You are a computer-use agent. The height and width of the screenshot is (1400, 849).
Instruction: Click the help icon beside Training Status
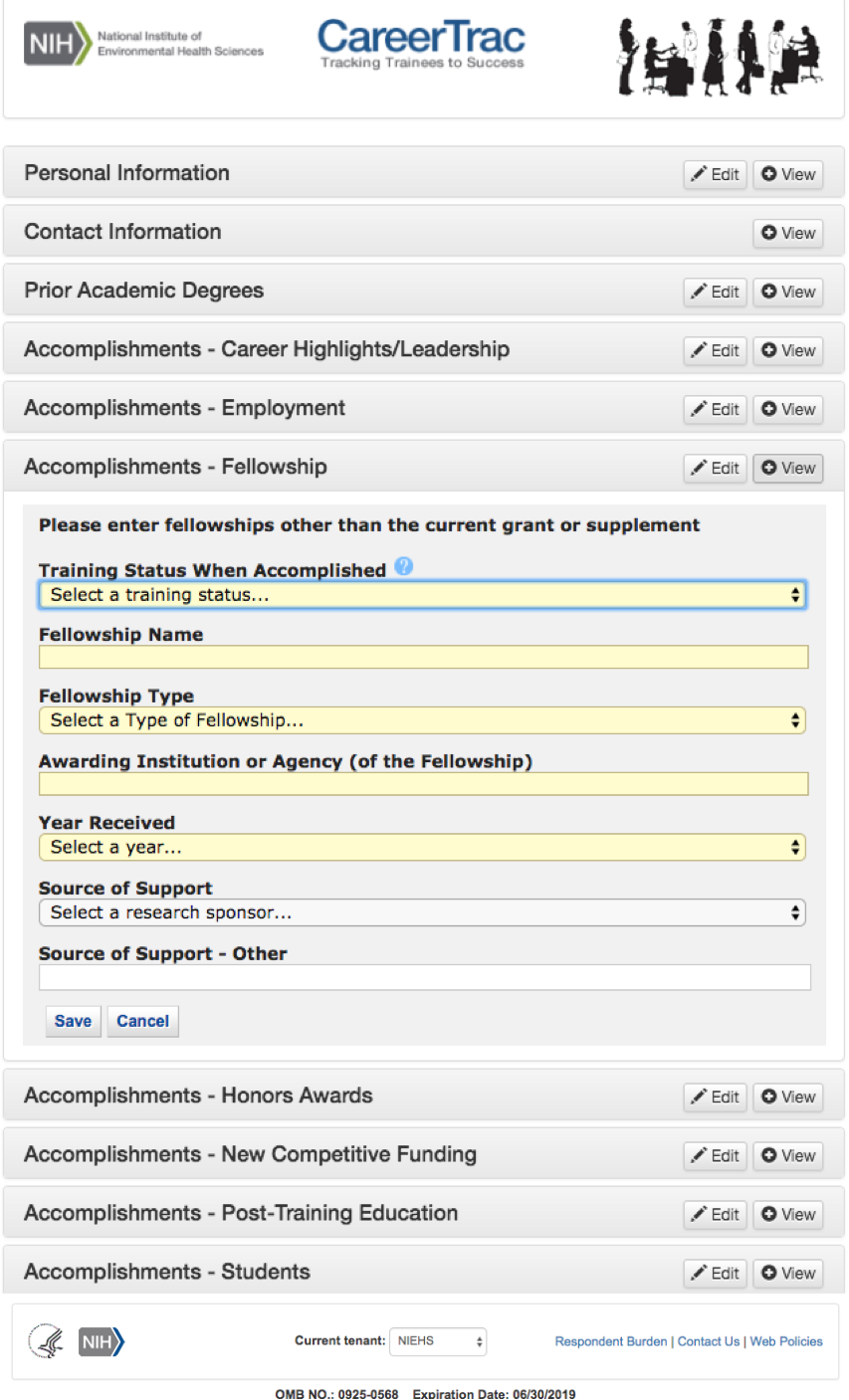click(x=403, y=567)
